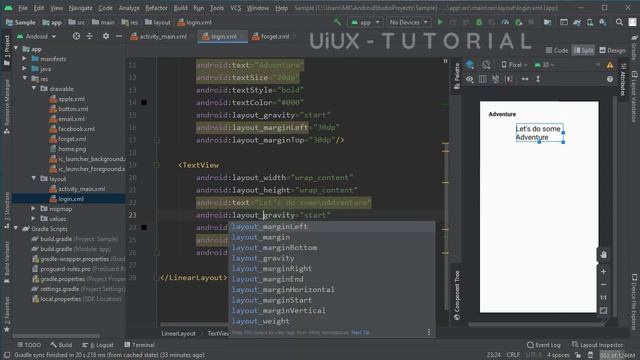Expand the manifests folder

(25, 58)
